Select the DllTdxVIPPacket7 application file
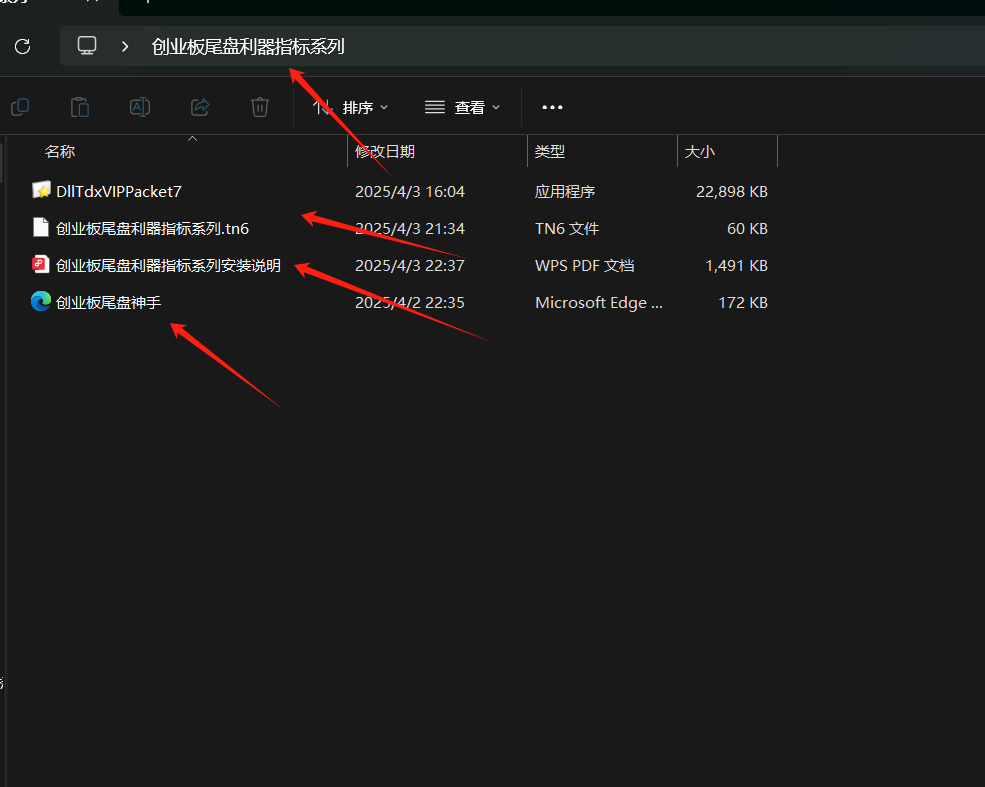The image size is (985, 787). [118, 191]
